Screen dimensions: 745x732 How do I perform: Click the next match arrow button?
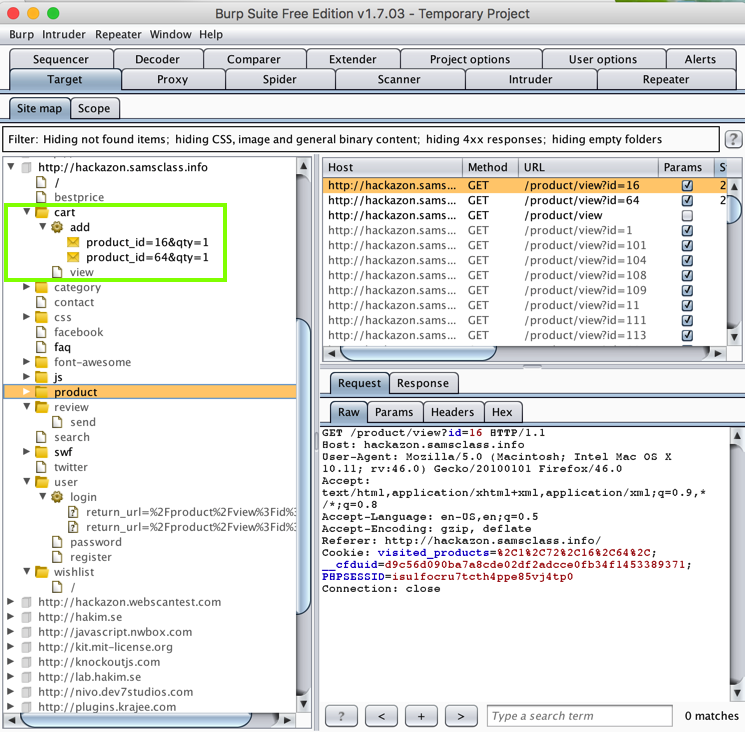pyautogui.click(x=460, y=716)
